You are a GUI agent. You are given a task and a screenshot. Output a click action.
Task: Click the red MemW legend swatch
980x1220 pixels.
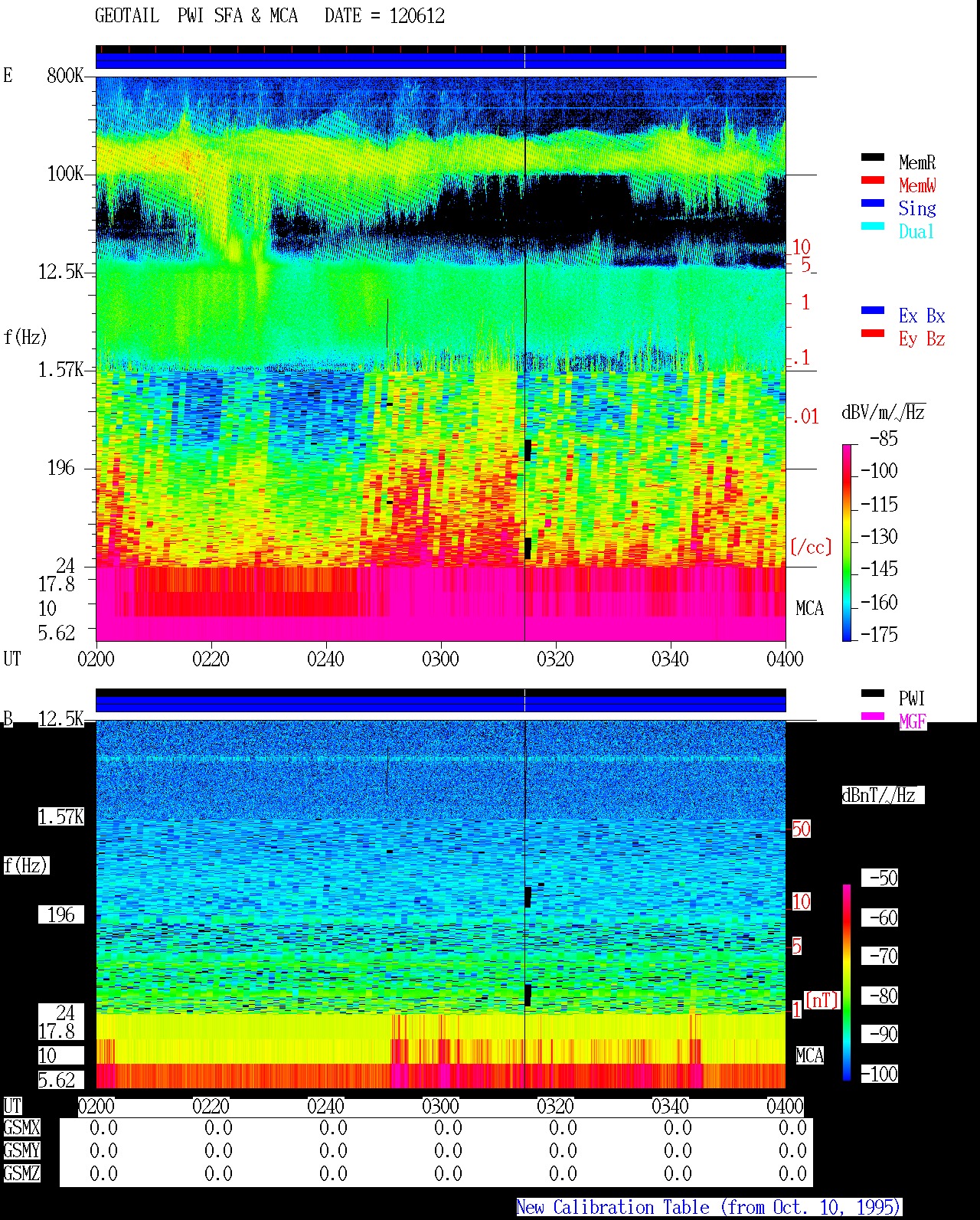point(873,181)
